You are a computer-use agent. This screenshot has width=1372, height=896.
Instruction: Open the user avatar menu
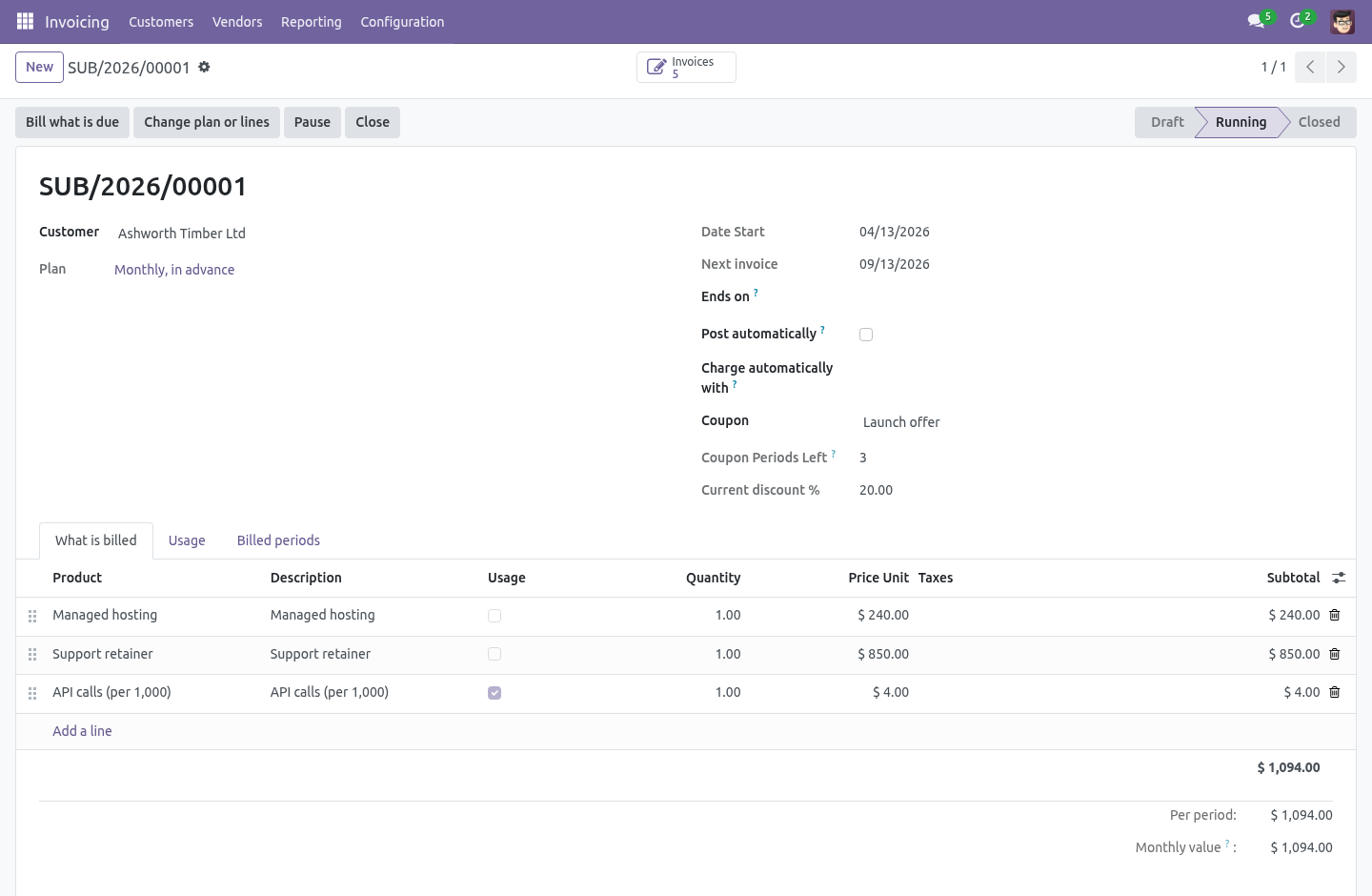tap(1342, 21)
